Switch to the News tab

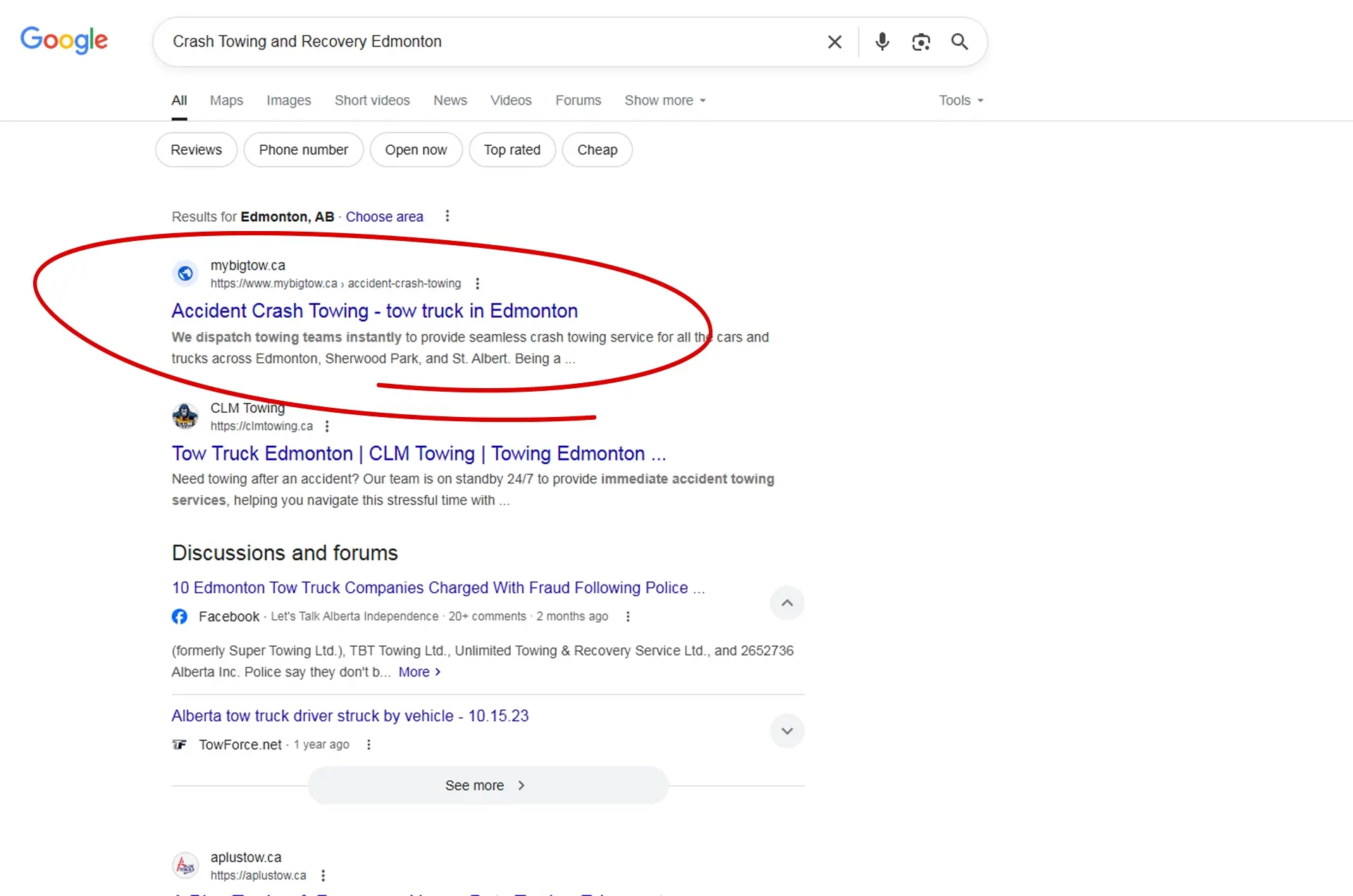click(450, 100)
